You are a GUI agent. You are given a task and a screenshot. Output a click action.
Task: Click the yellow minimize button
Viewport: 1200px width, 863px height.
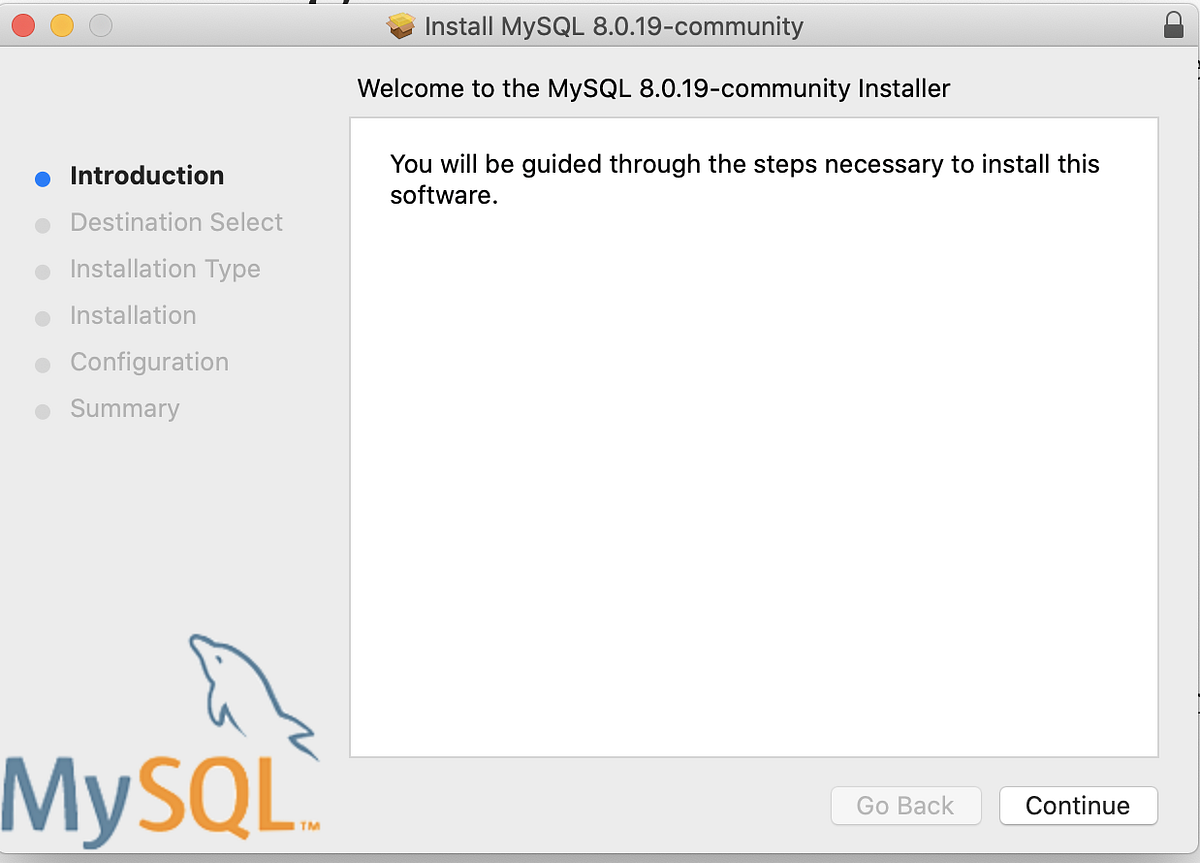point(61,26)
